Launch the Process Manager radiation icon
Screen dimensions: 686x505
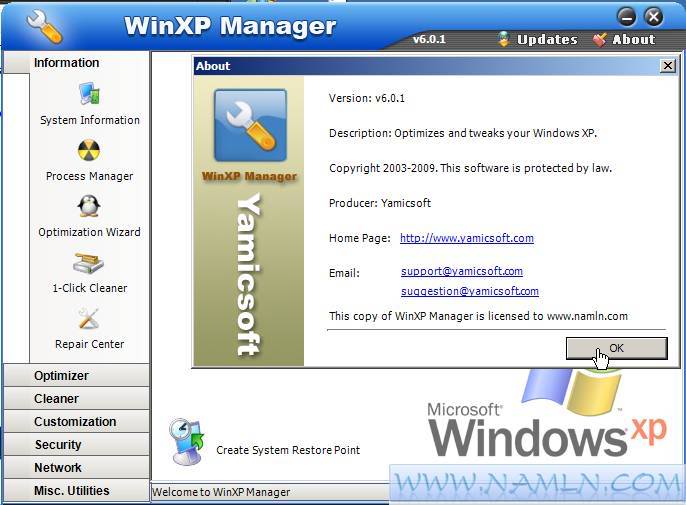89,150
